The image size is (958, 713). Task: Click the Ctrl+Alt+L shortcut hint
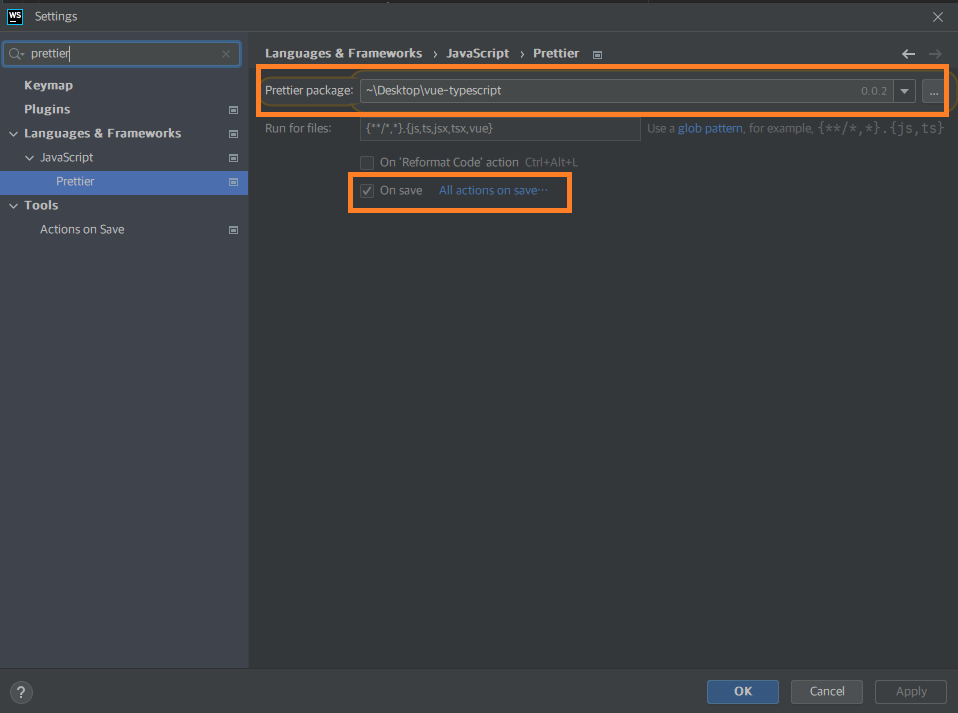[551, 163]
